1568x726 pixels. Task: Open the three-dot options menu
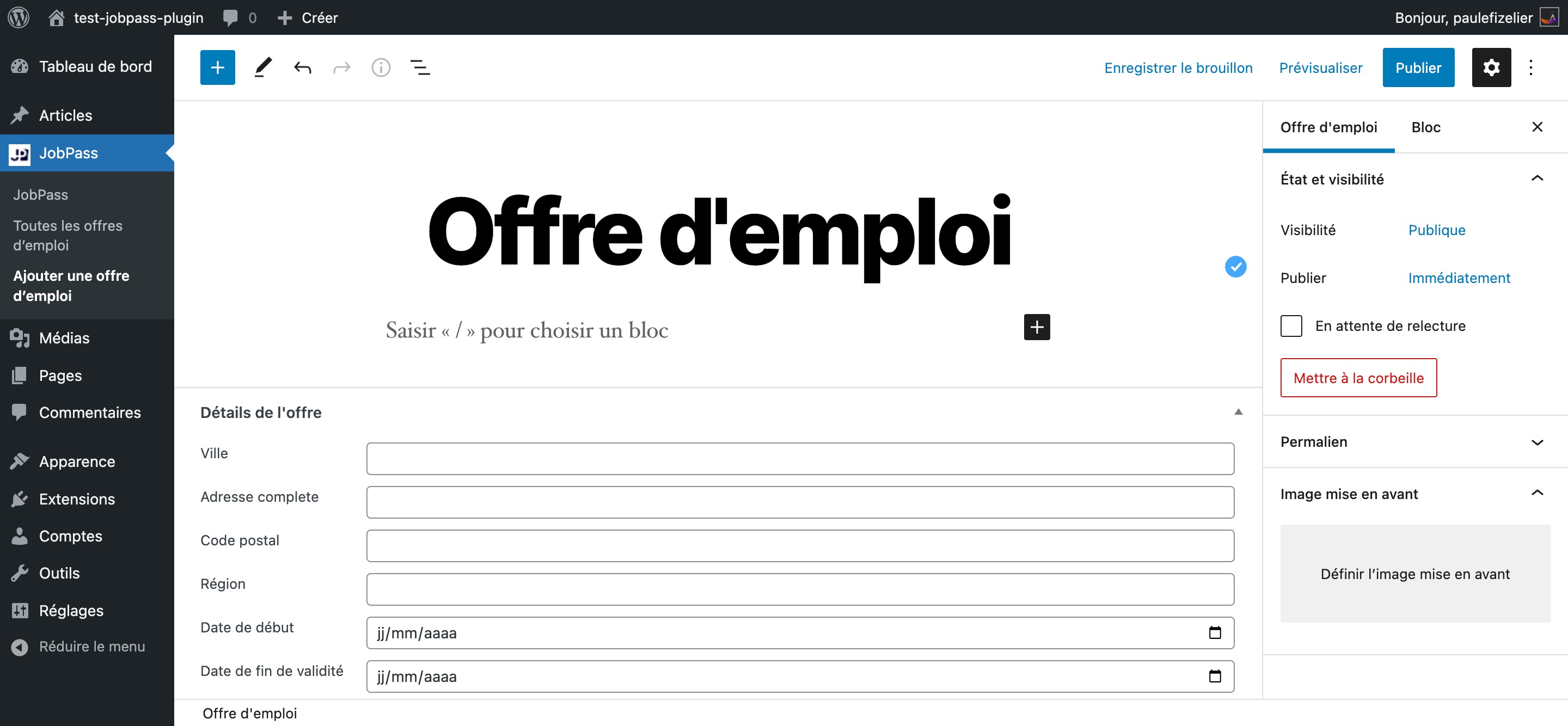pyautogui.click(x=1530, y=67)
